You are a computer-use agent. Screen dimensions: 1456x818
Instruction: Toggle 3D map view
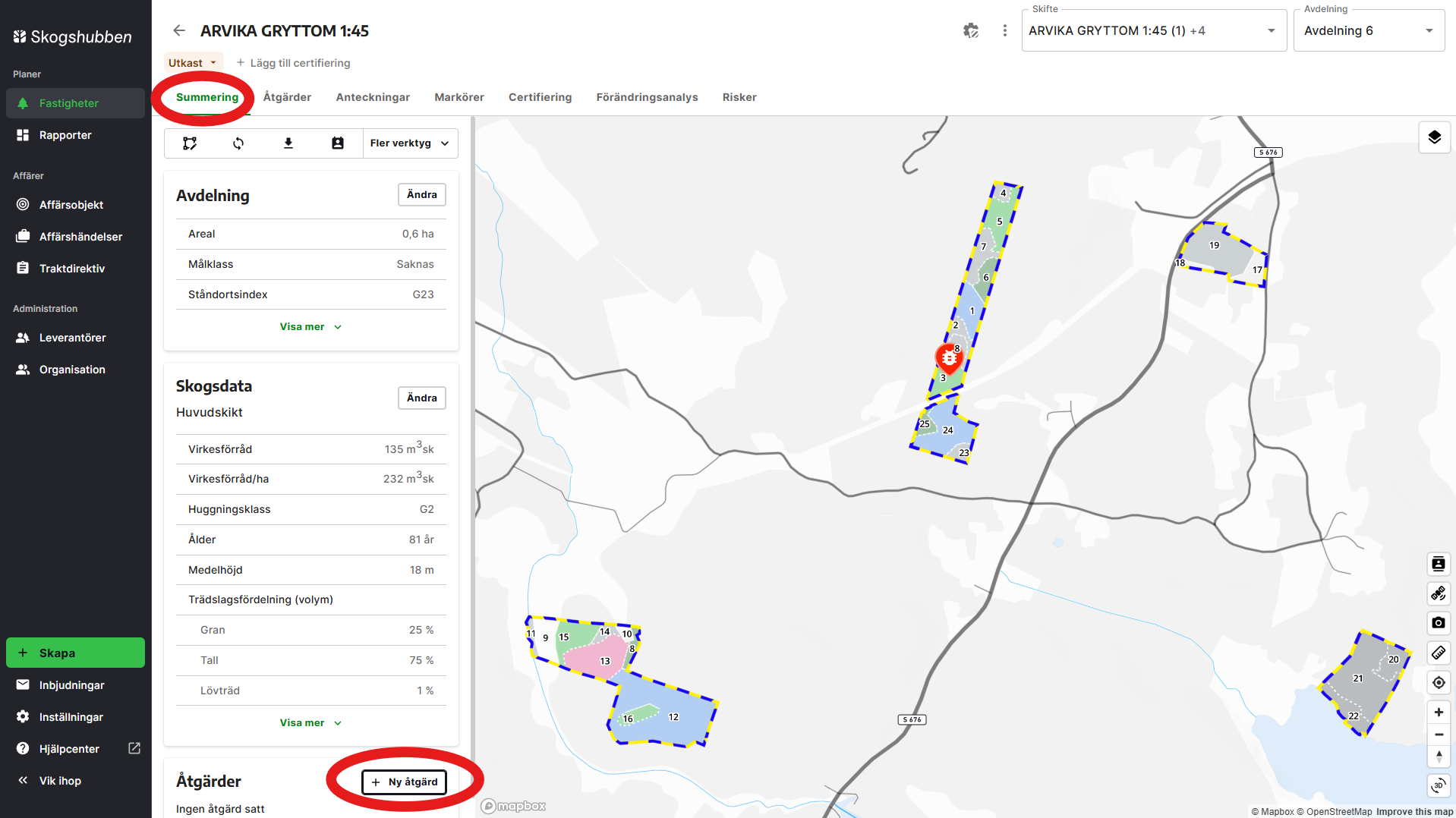point(1438,785)
